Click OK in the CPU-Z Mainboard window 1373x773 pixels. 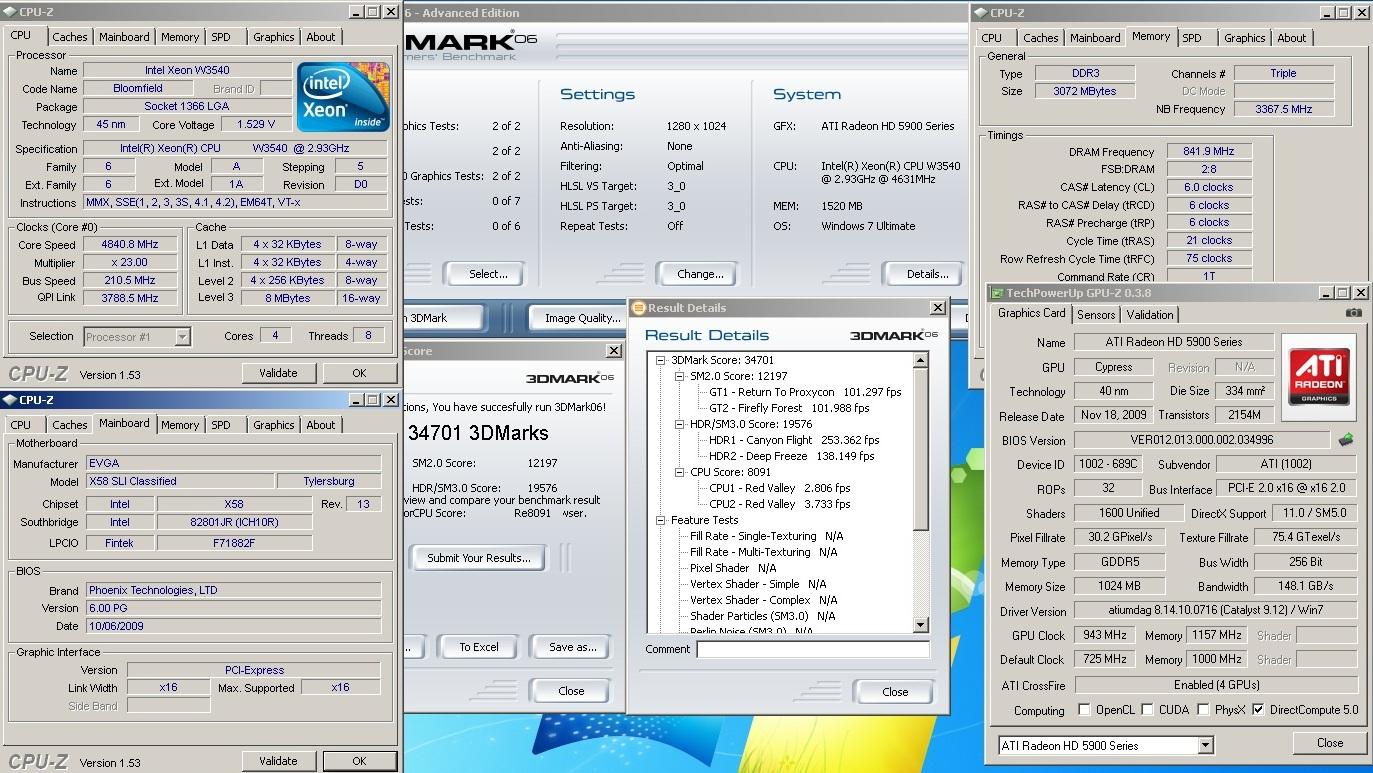(359, 761)
